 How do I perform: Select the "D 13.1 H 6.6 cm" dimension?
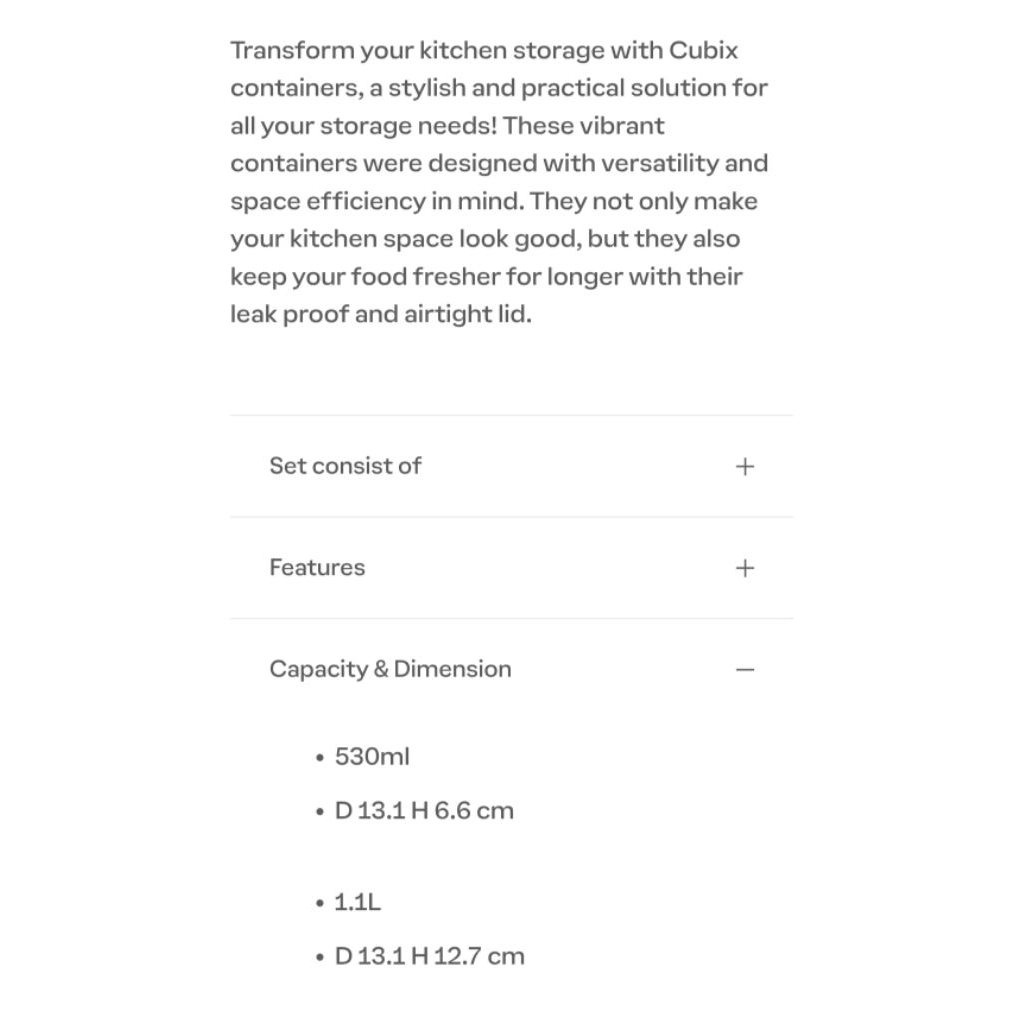coord(424,811)
